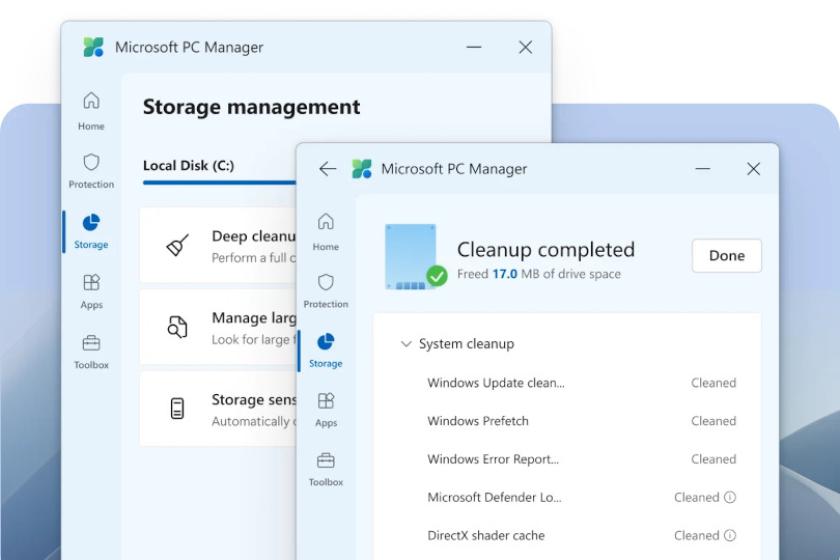Click PC Manager logo in front window title

click(x=362, y=169)
